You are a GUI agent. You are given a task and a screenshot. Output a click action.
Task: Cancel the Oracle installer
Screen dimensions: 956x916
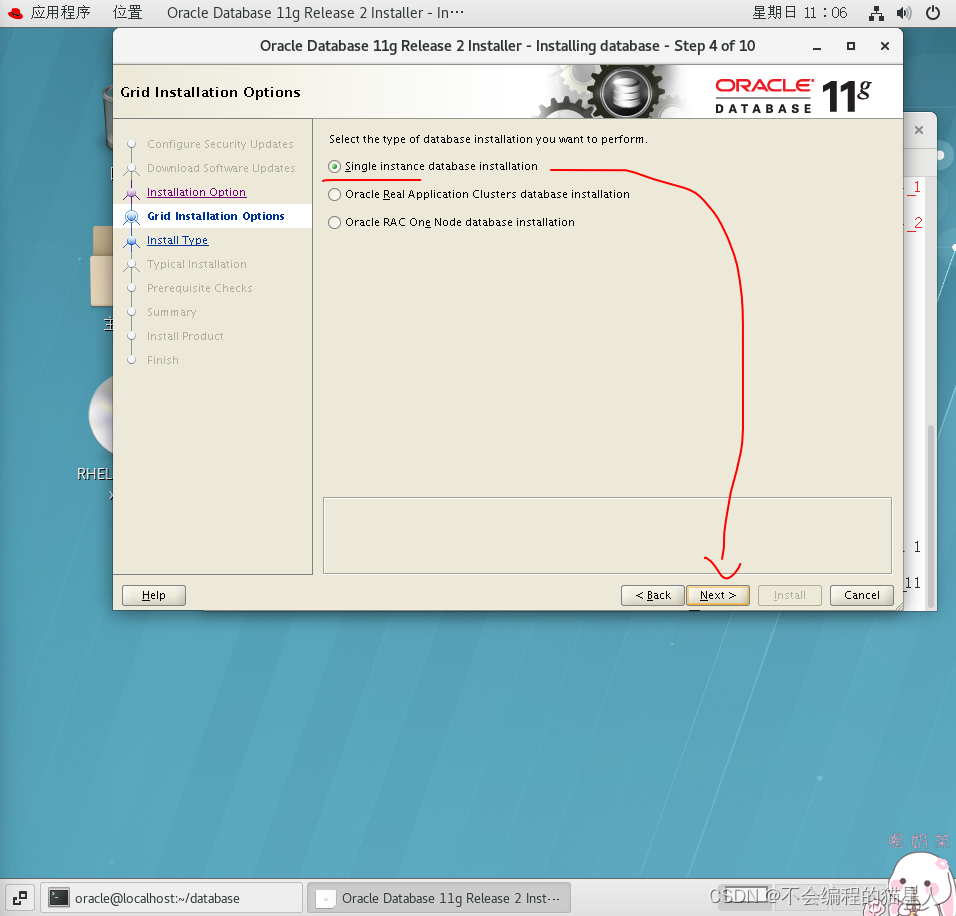(x=861, y=595)
